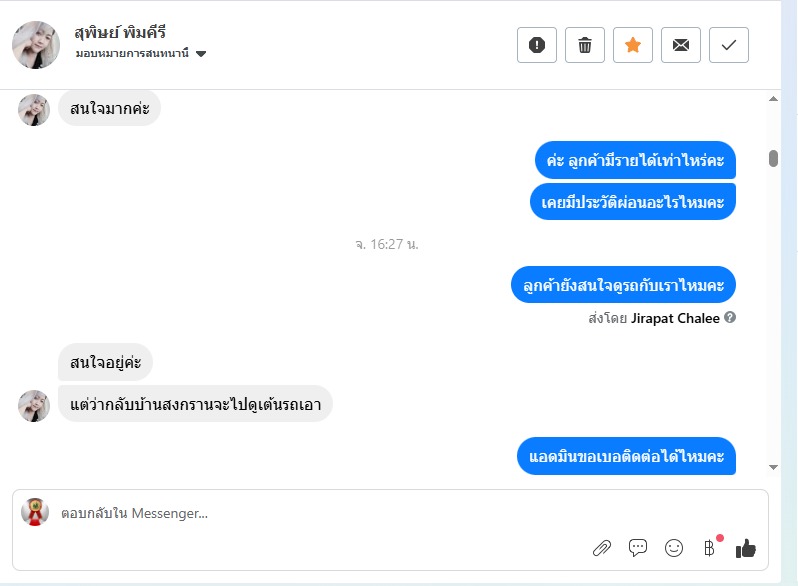
Task: Click in the Messenger reply input field
Action: point(390,513)
